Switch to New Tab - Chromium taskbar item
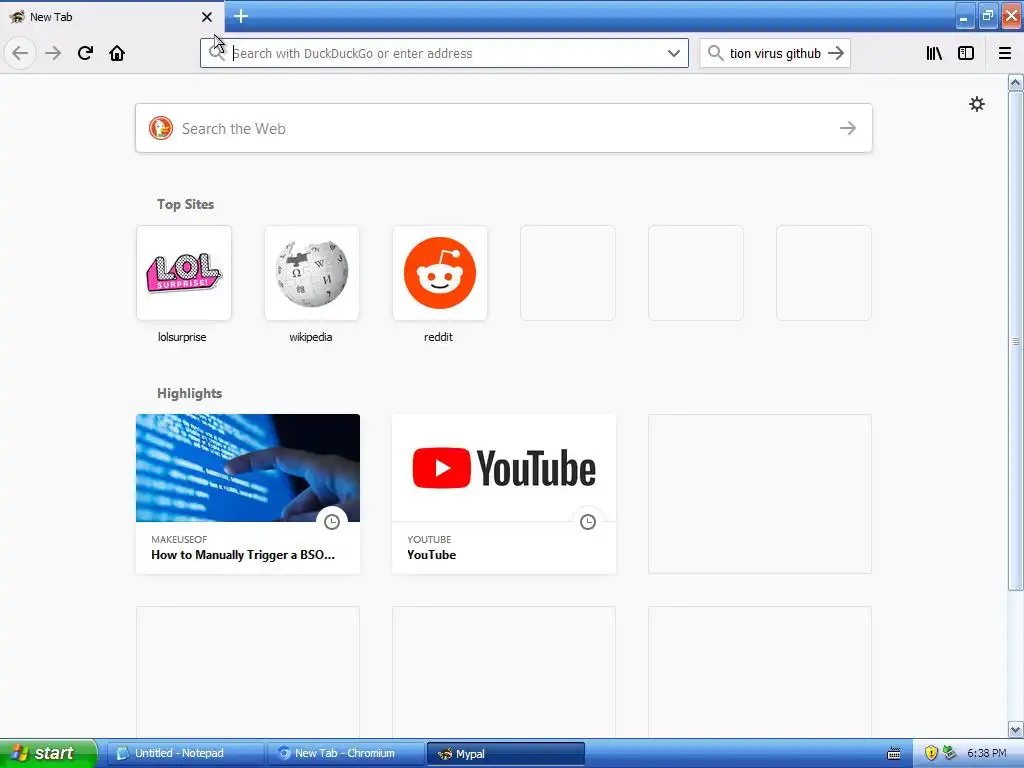 pyautogui.click(x=346, y=753)
